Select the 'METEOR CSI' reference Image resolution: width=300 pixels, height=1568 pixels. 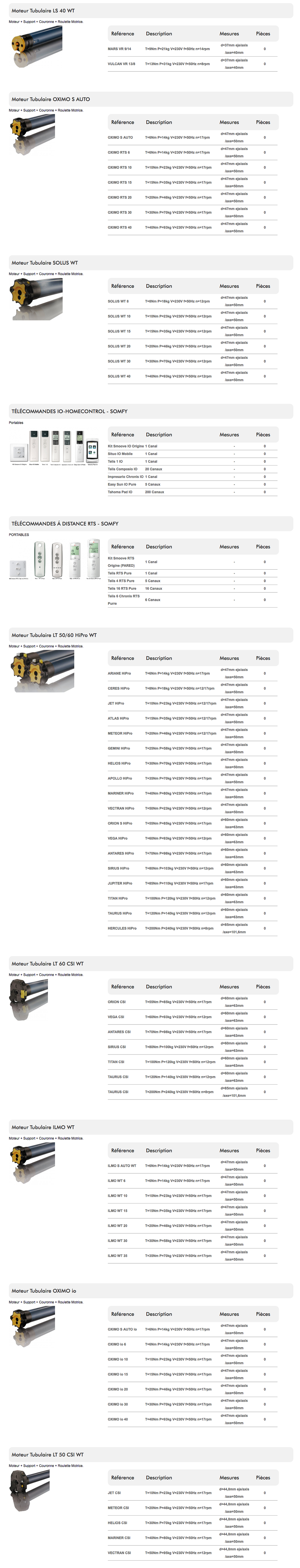pos(119,1508)
